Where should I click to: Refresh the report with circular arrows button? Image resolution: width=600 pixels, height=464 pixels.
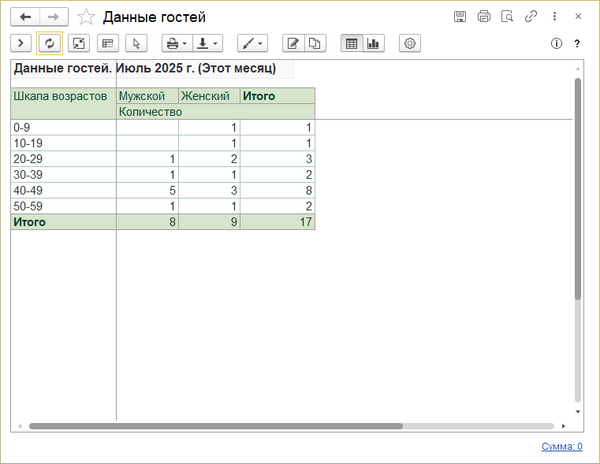(x=50, y=43)
